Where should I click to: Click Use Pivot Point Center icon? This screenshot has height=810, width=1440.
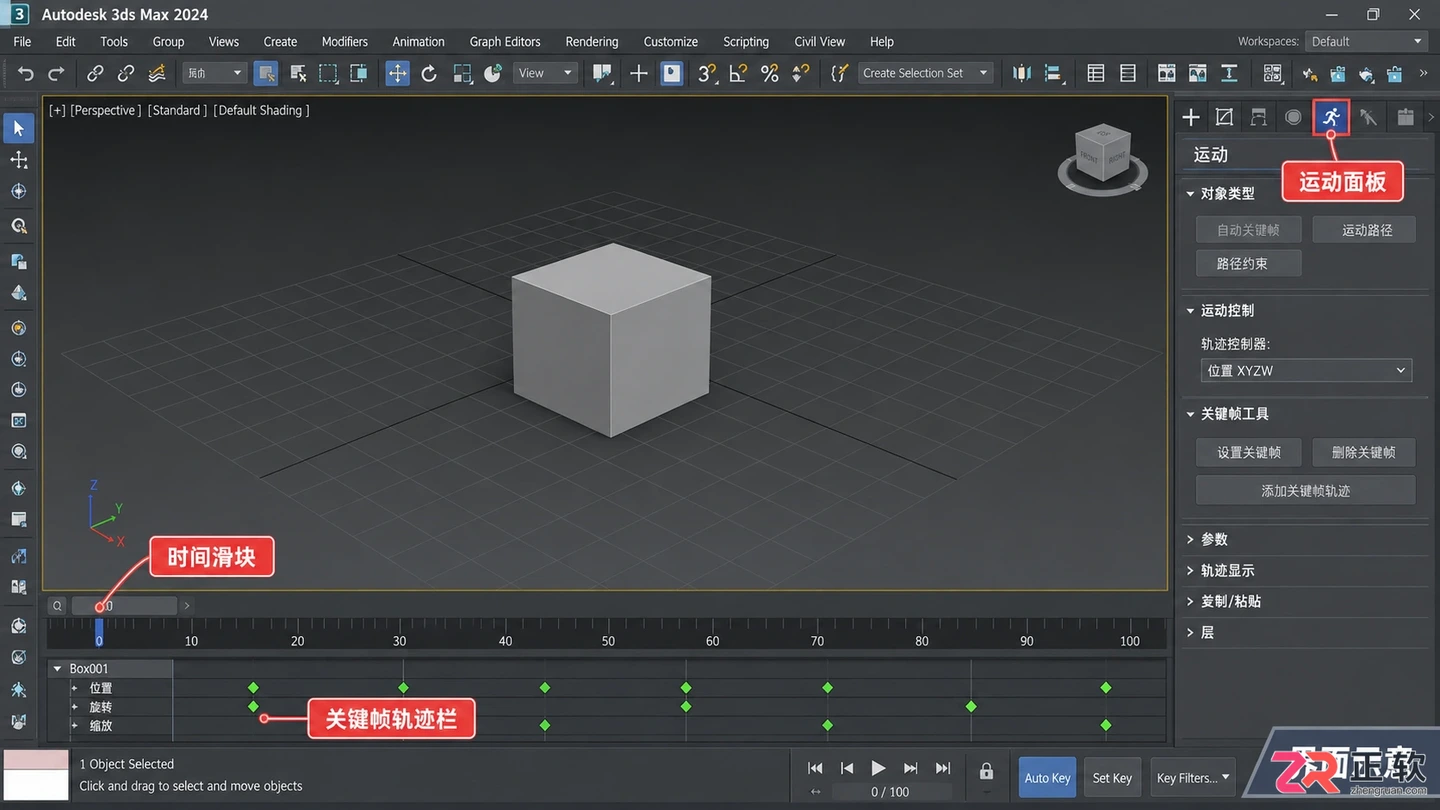[602, 73]
